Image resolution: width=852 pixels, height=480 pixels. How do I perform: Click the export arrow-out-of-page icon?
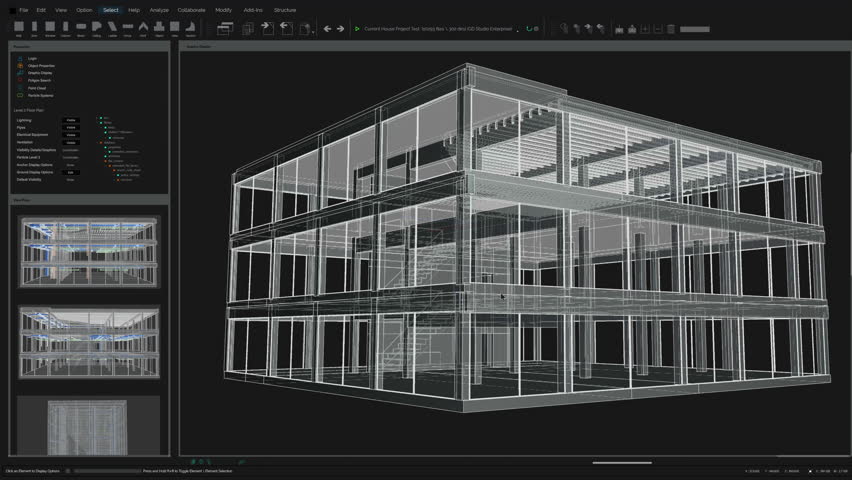286,28
